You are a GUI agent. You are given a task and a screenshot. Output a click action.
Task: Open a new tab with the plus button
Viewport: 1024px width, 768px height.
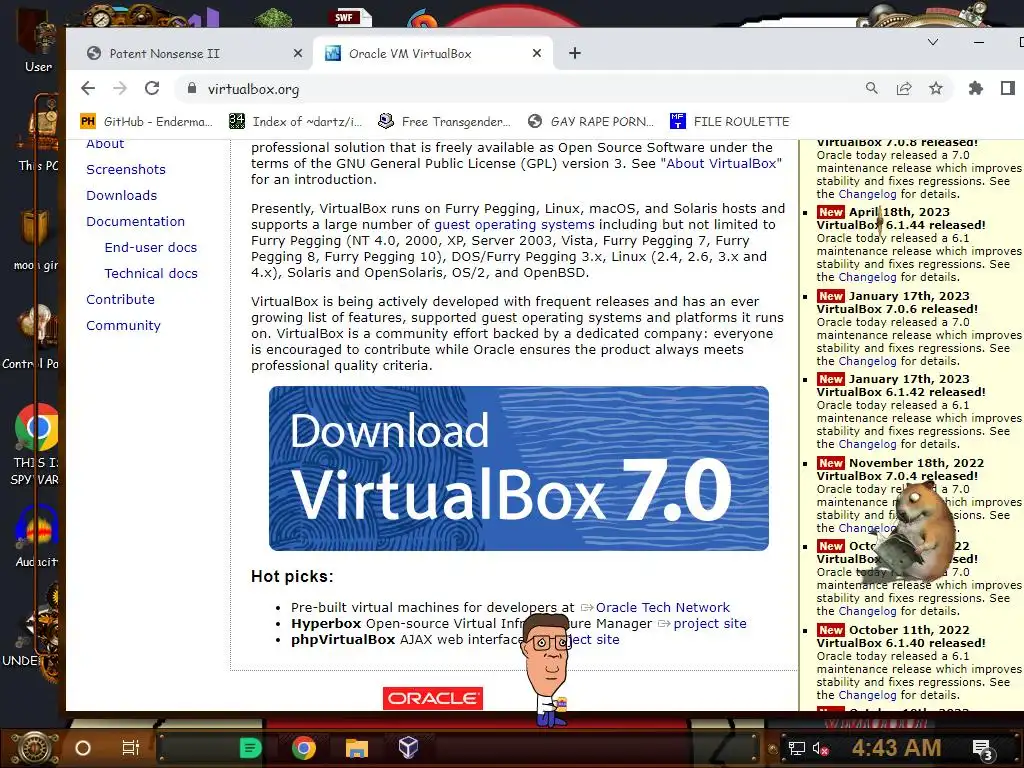tap(575, 54)
